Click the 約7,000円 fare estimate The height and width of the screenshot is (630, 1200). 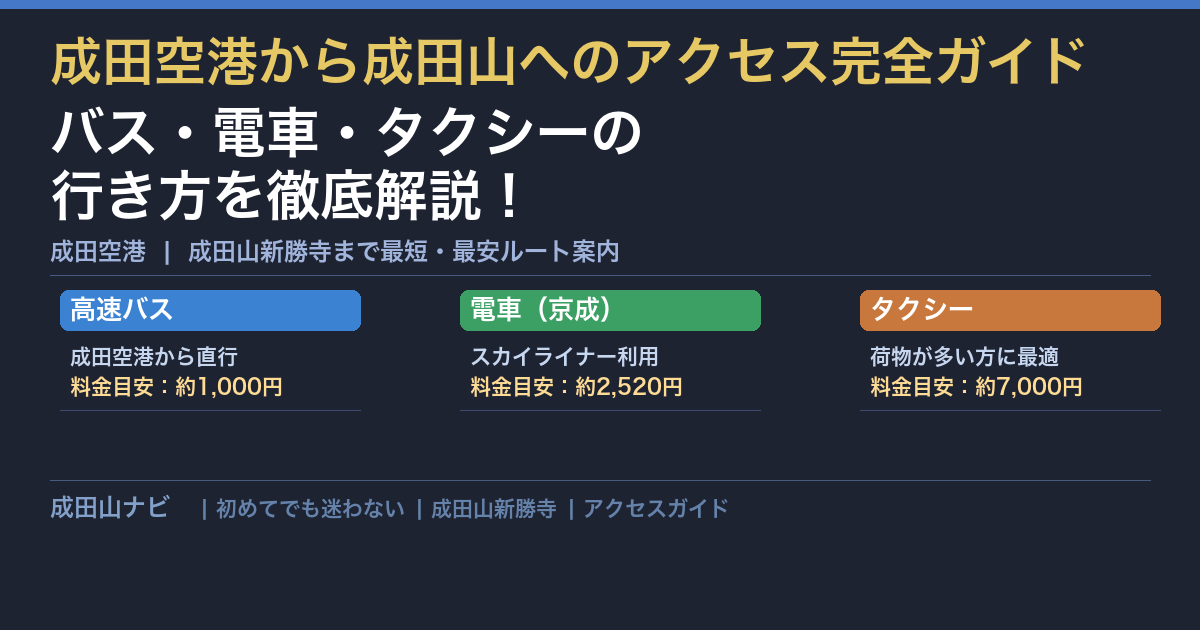point(1029,387)
